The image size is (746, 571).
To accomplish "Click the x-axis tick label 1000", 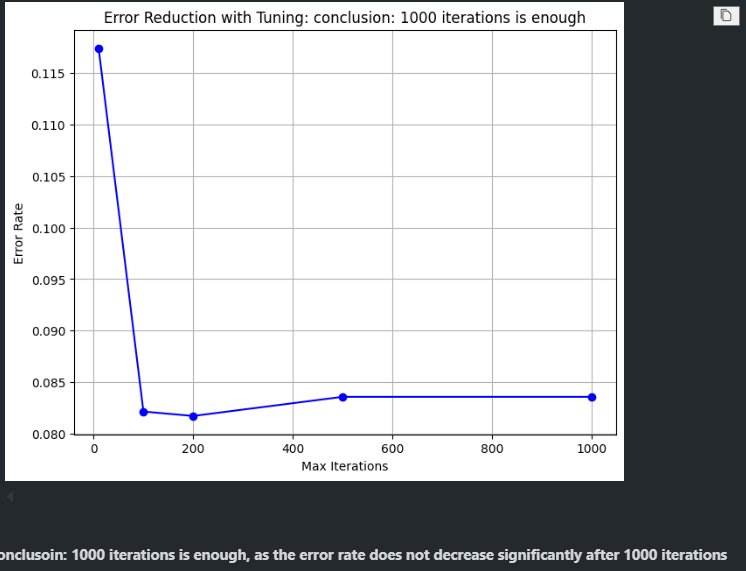I will (591, 449).
